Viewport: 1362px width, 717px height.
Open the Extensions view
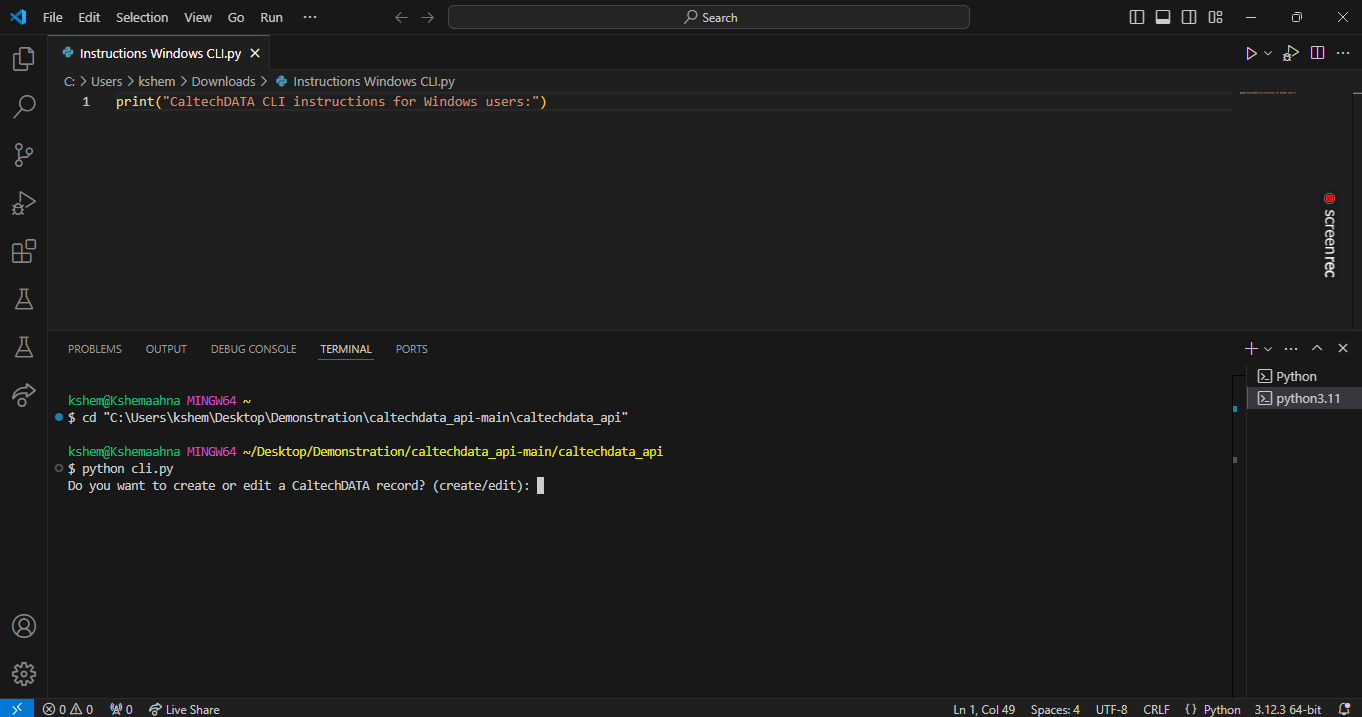coord(23,251)
